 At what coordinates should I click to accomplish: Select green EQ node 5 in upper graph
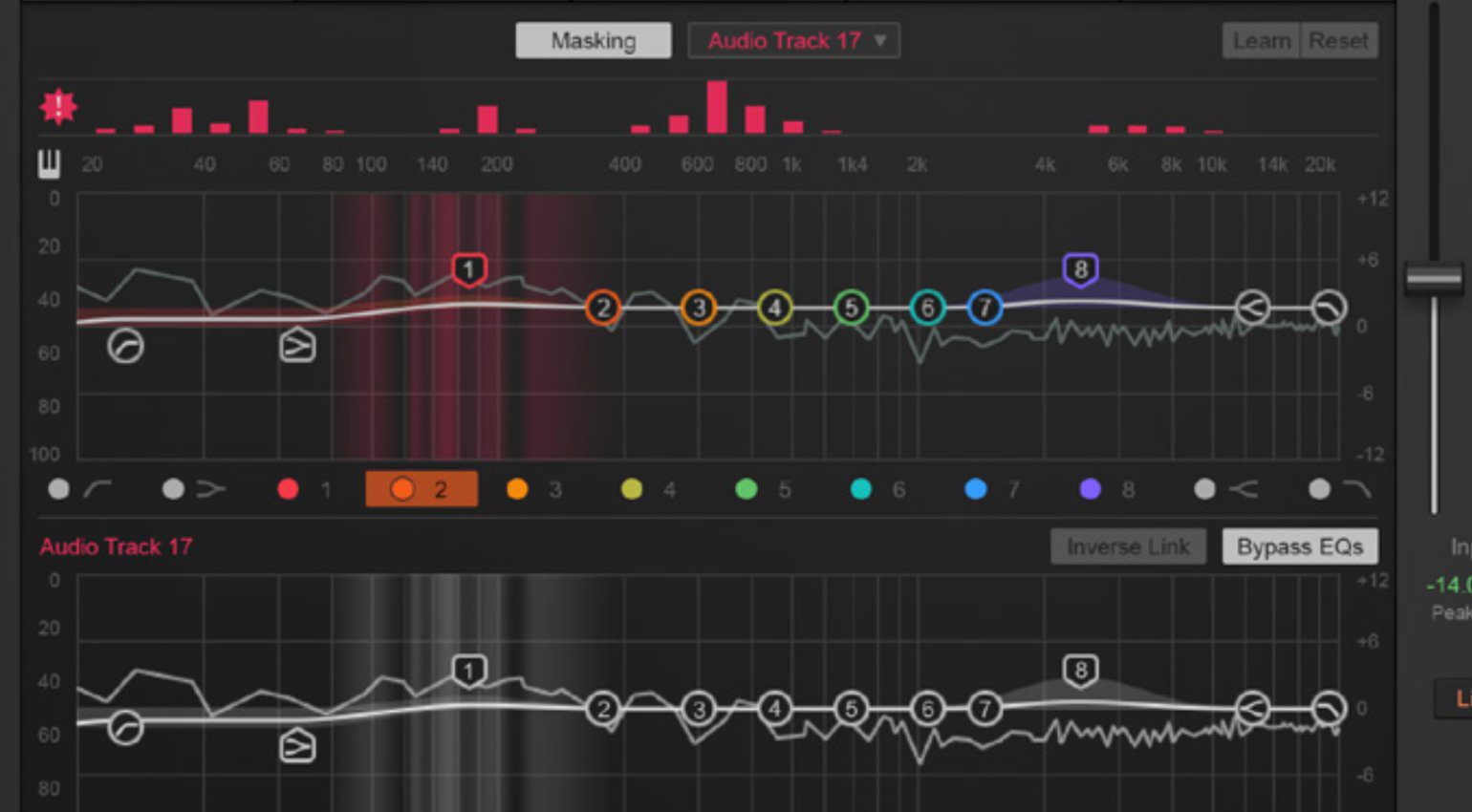(851, 308)
